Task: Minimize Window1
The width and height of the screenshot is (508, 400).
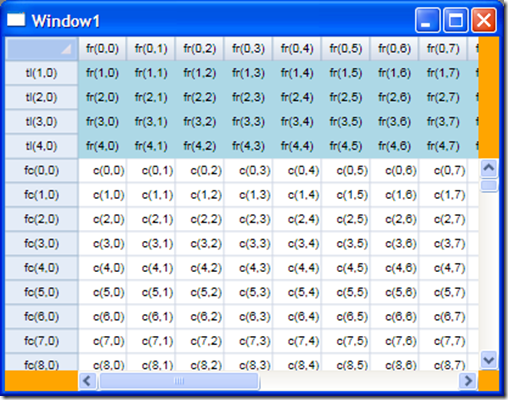Action: point(427,20)
